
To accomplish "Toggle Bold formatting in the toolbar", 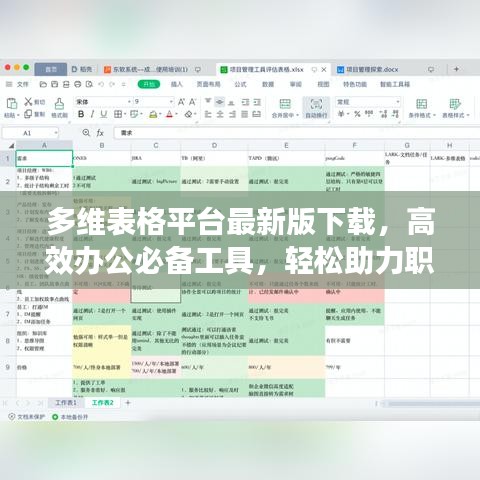I will pyautogui.click(x=81, y=114).
